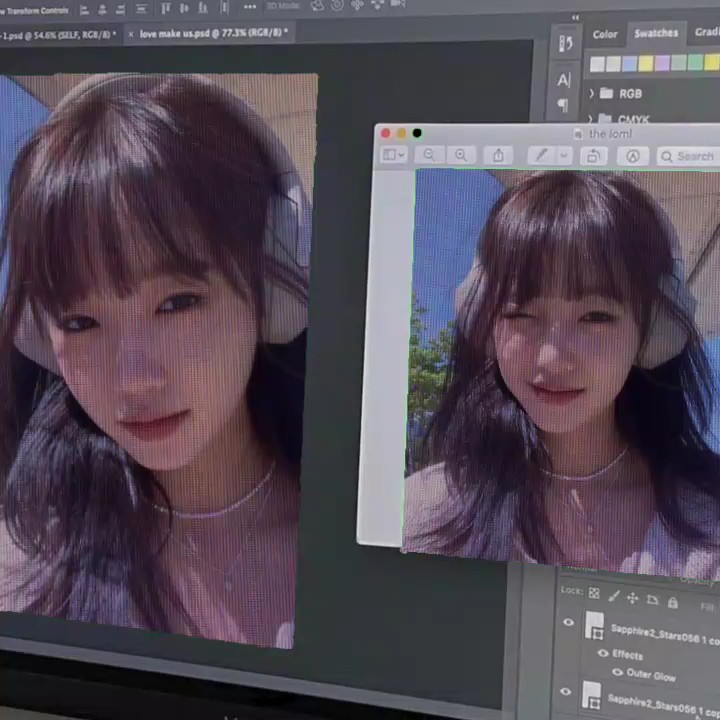Viewport: 720px width, 720px height.
Task: Open the highlight pen dropdown arrow in Preview
Action: click(x=564, y=156)
